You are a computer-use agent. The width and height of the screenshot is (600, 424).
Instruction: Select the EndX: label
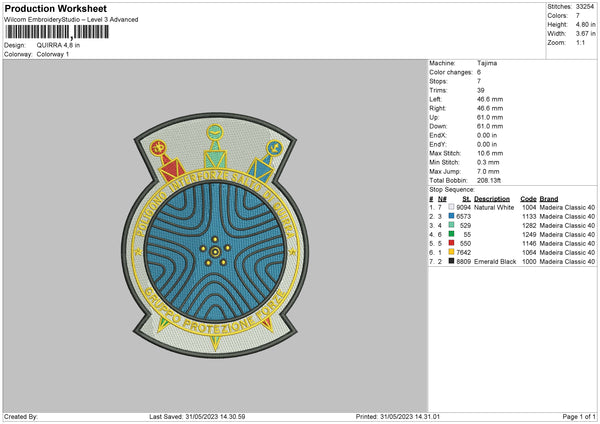point(438,135)
